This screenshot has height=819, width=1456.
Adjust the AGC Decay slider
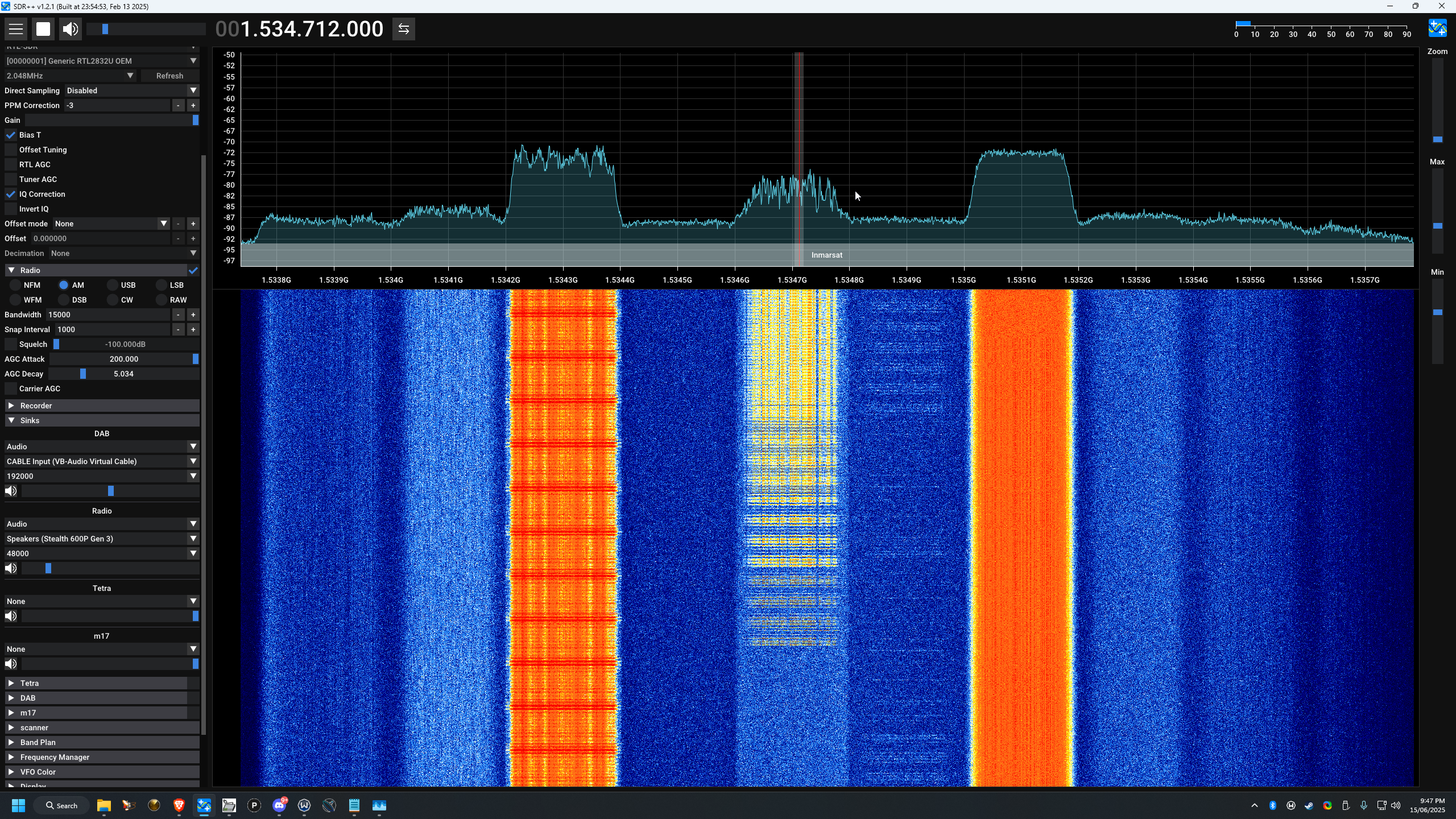[123, 374]
